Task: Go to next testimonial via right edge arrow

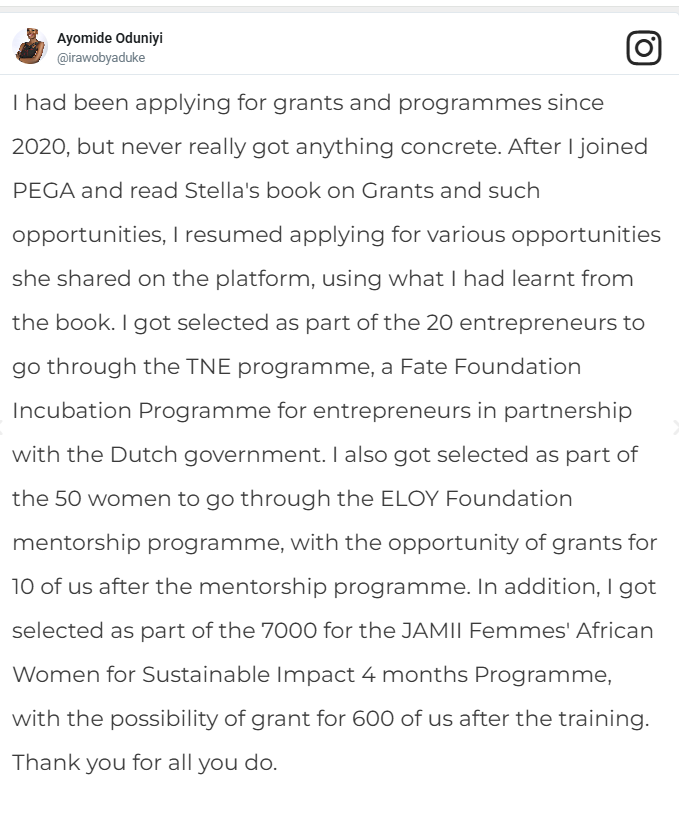Action: point(675,427)
